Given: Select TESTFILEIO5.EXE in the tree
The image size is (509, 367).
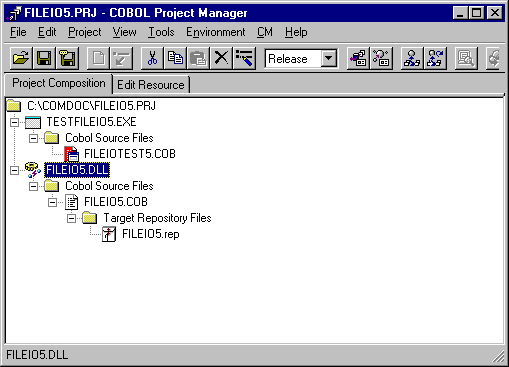Looking at the screenshot, I should point(91,122).
